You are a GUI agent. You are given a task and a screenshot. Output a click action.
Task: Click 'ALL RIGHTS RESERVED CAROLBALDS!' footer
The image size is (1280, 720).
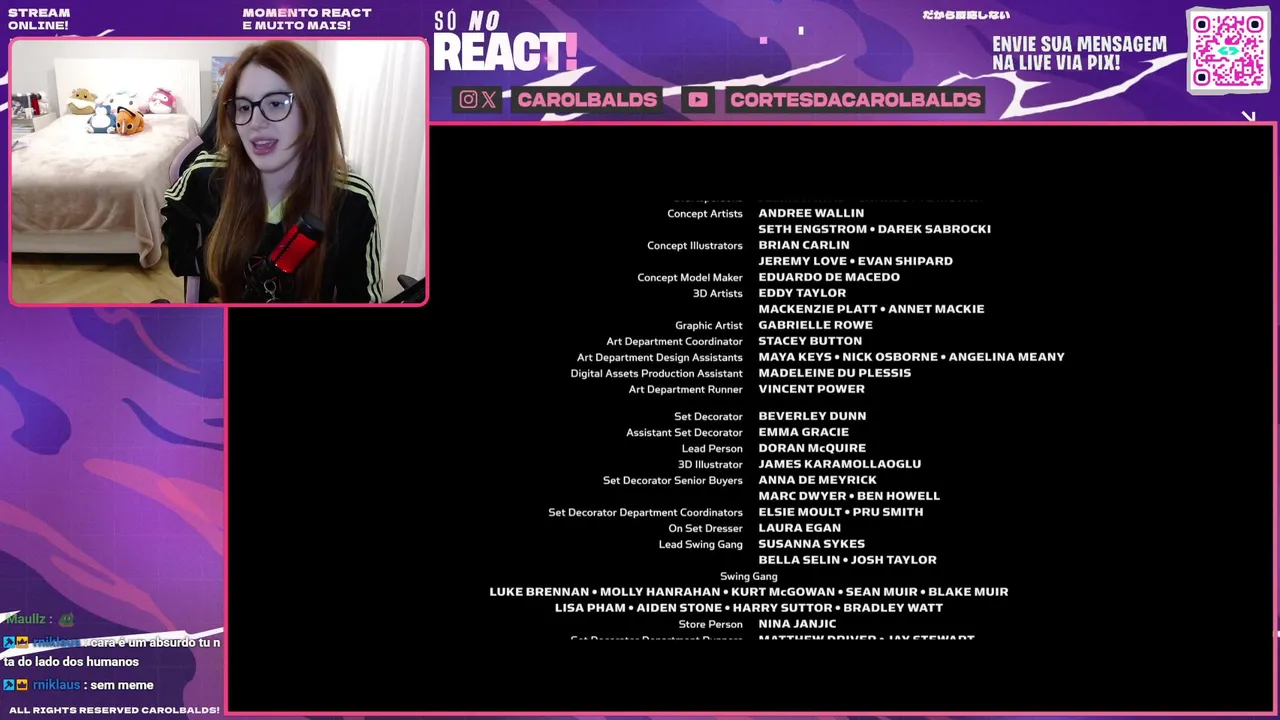114,710
